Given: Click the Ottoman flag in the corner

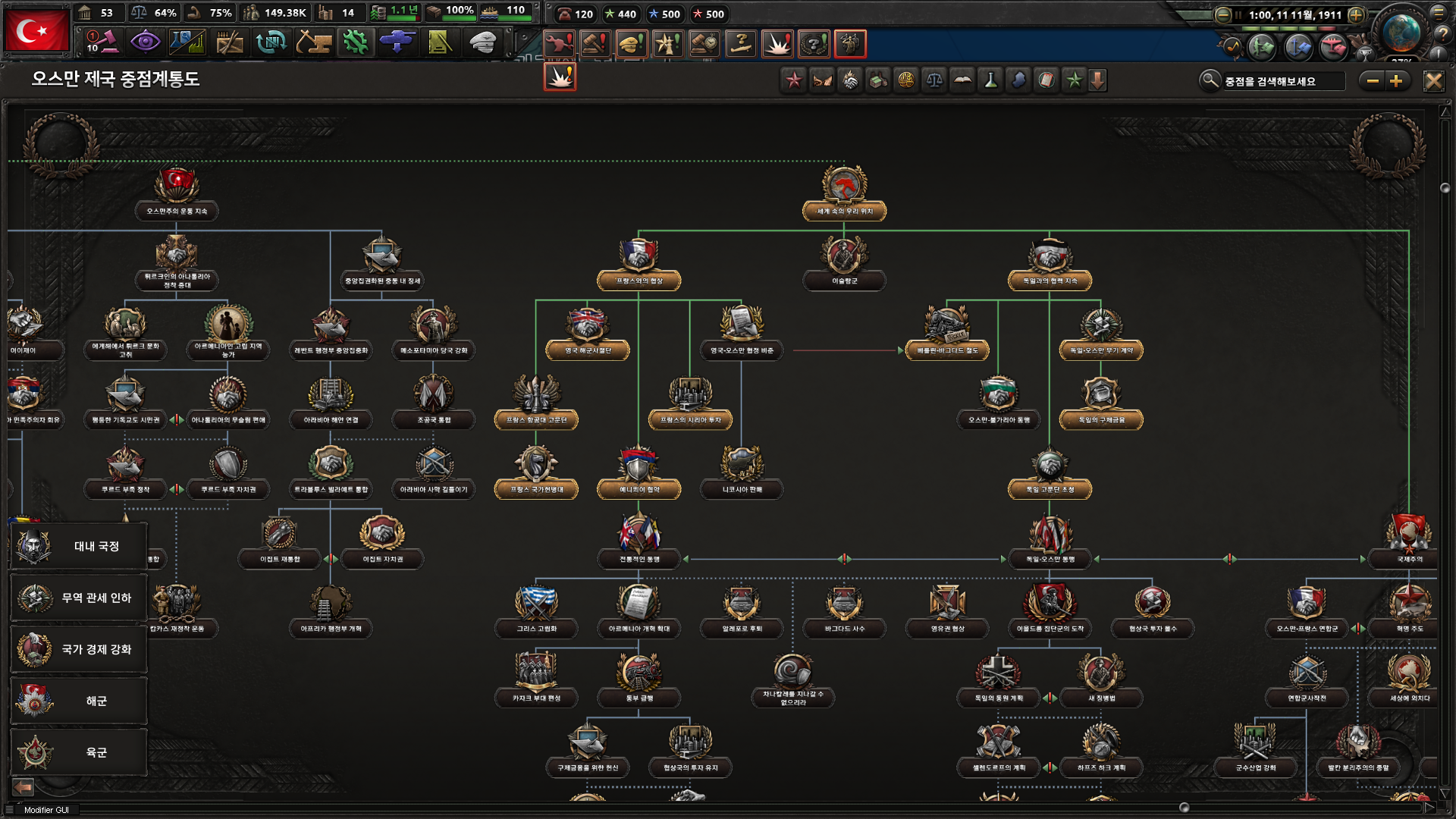Looking at the screenshot, I should [x=36, y=29].
